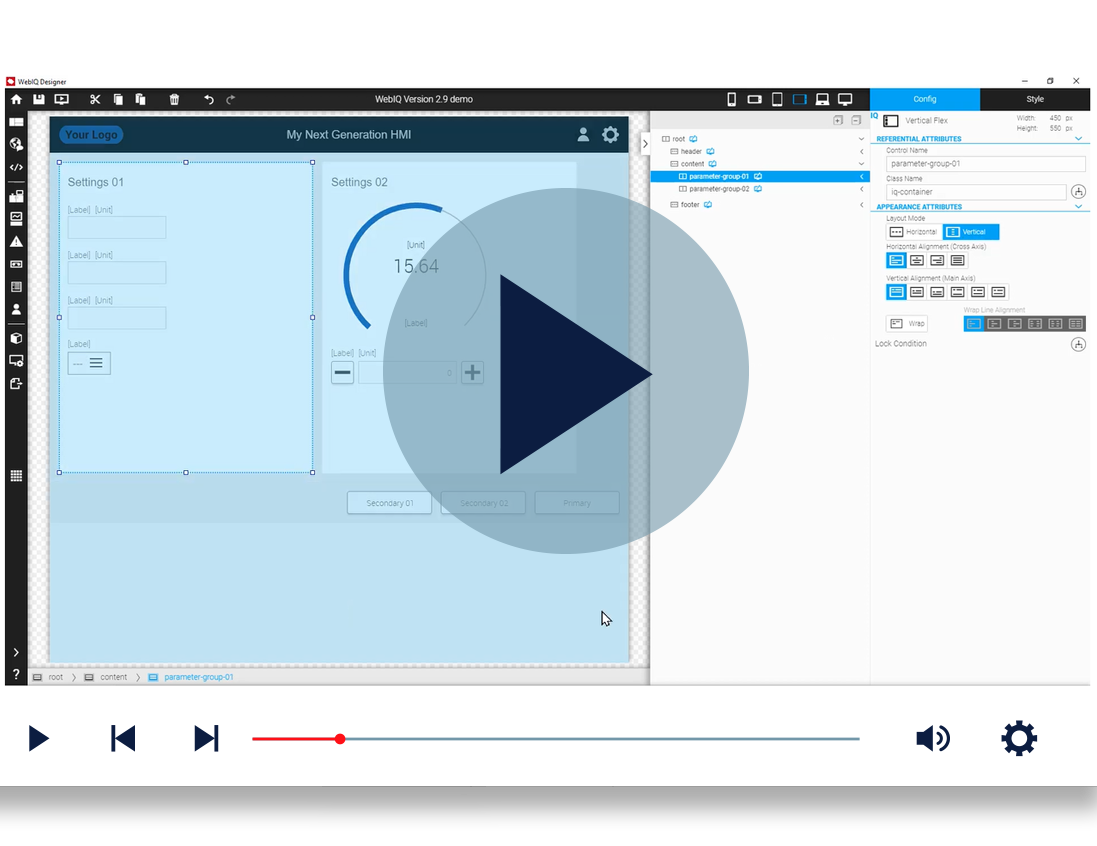Switch to the Style tab
This screenshot has height=846, width=1097.
pyautogui.click(x=1035, y=99)
